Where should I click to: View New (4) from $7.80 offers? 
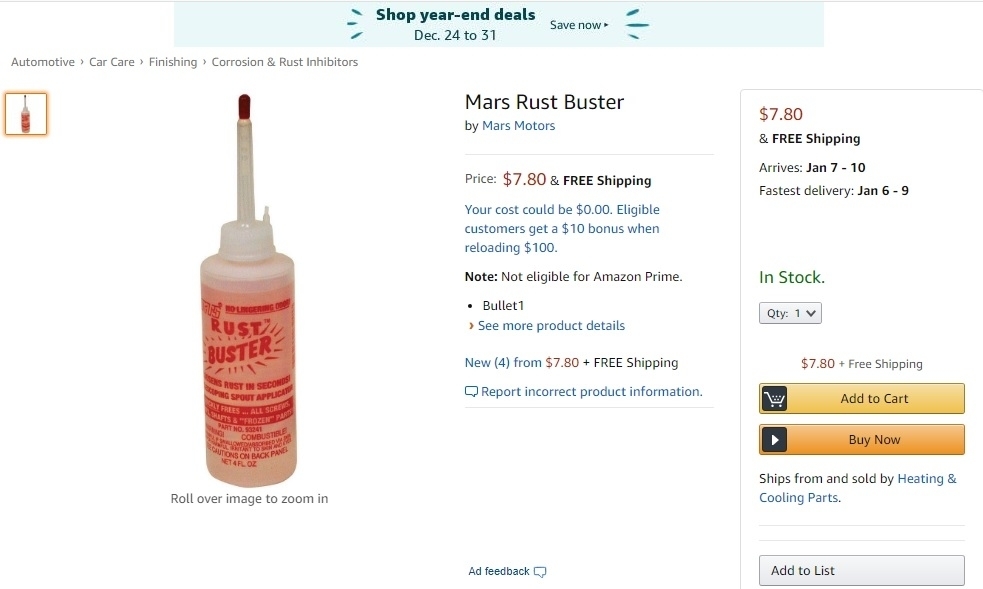tap(521, 363)
